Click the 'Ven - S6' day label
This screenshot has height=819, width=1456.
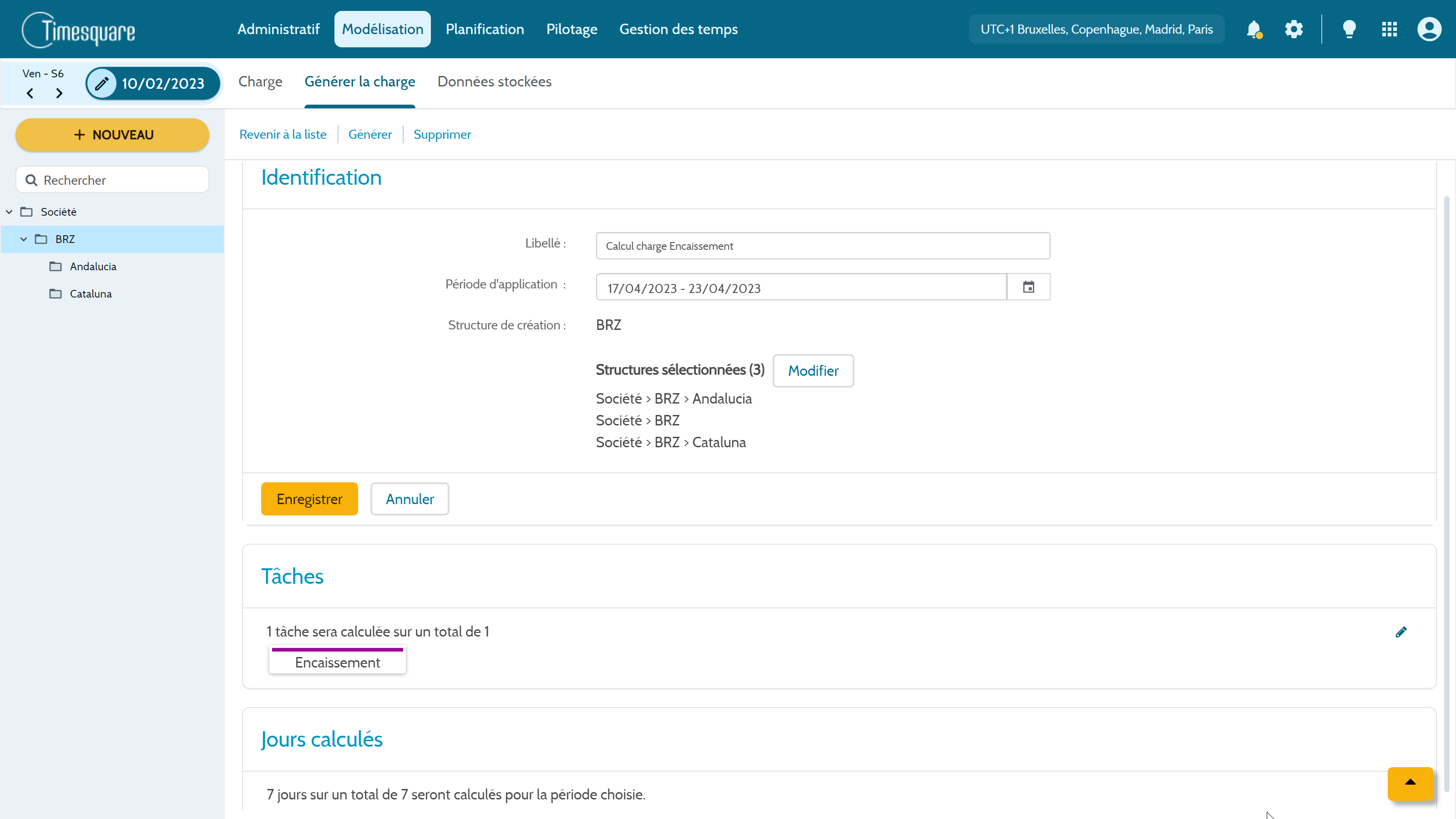[43, 73]
